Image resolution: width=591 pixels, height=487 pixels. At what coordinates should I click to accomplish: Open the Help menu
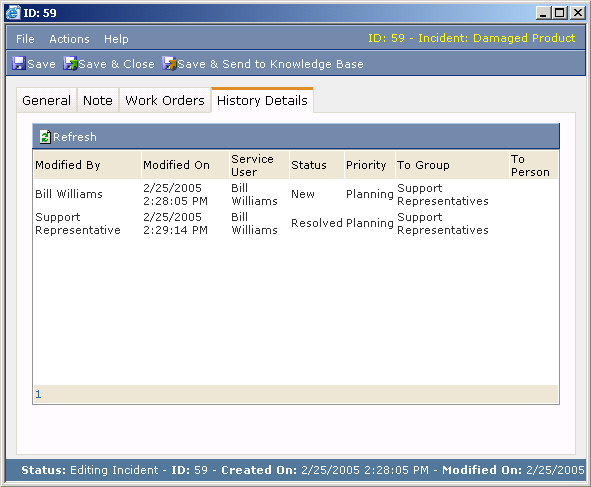pyautogui.click(x=116, y=39)
